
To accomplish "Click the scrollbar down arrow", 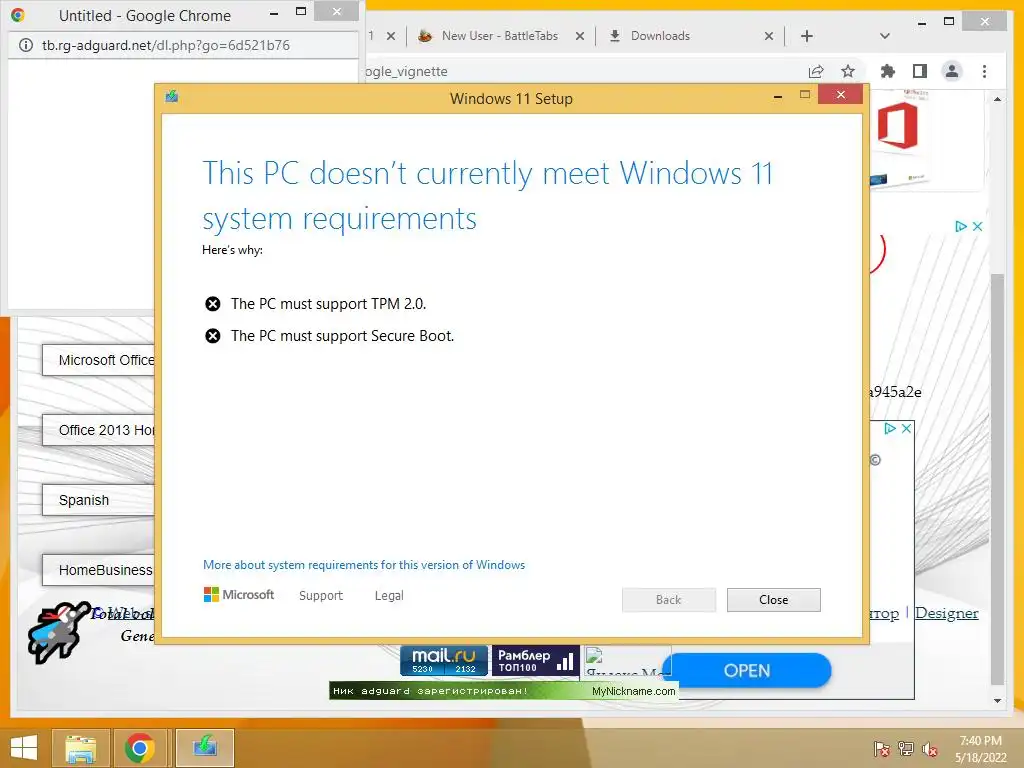I will pyautogui.click(x=997, y=701).
